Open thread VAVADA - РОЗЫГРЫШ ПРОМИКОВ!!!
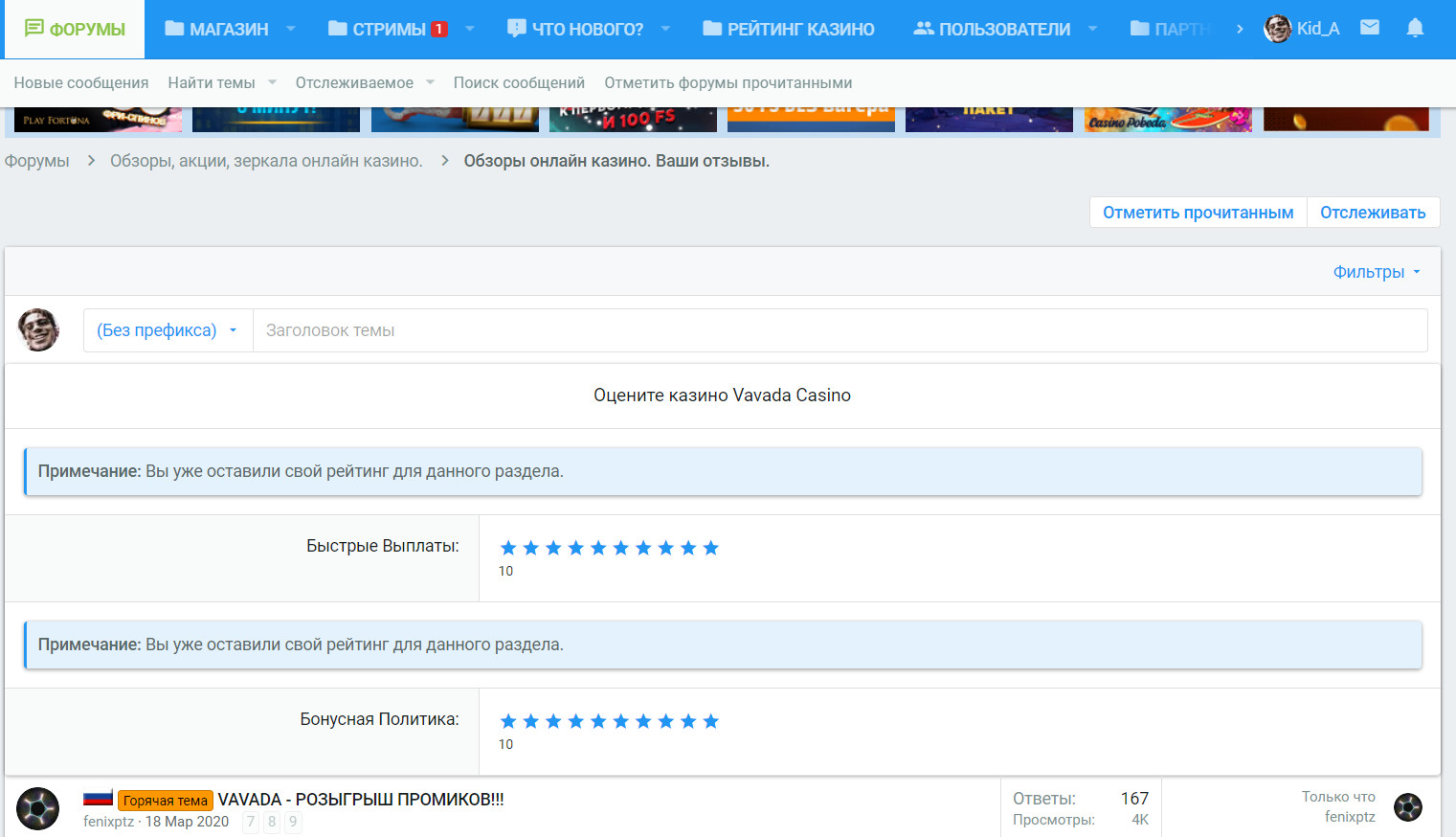Screen dimensions: 1456x837 point(361,799)
